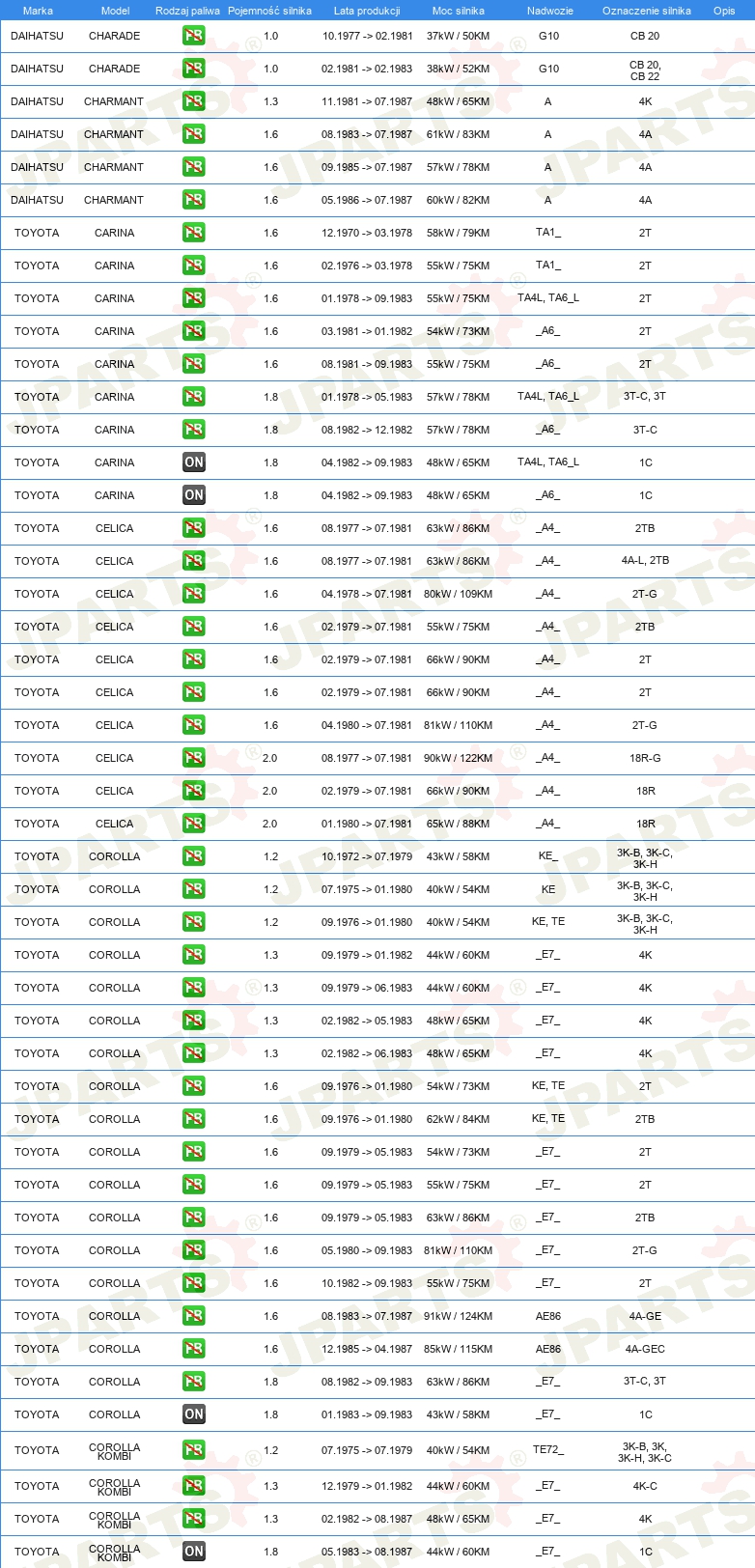
Task: Click petrol icon in Corolla 4A-GE row
Action: coord(194,1316)
